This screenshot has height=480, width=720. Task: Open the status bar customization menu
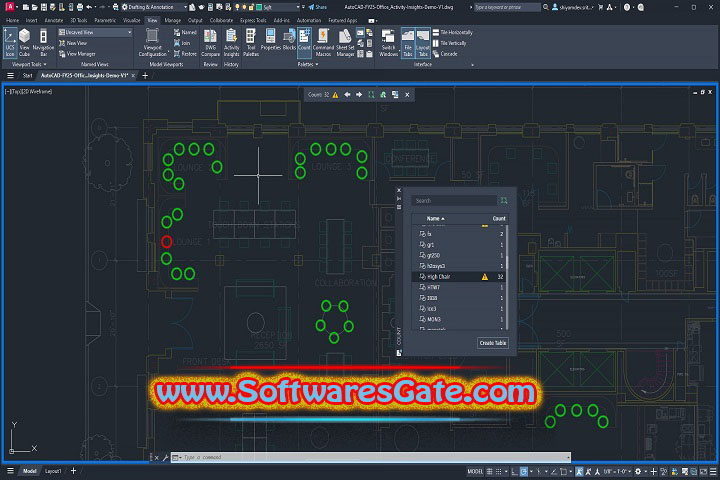(x=713, y=472)
